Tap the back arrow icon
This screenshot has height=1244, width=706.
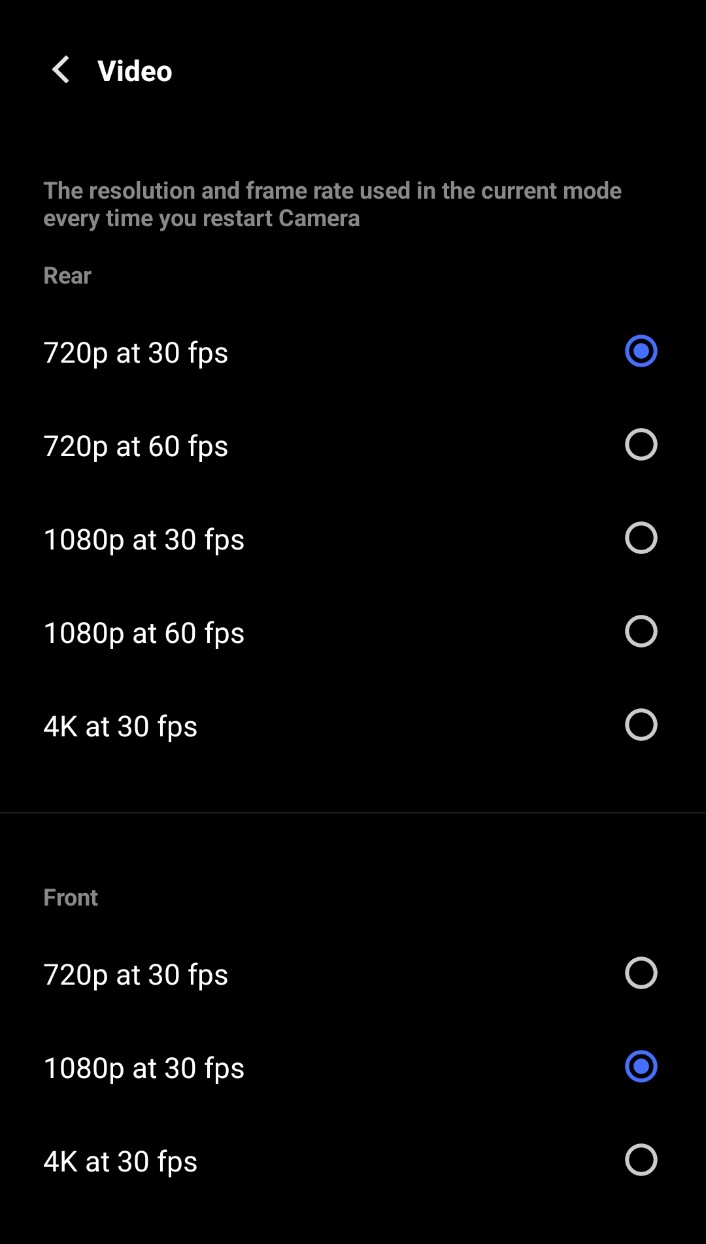point(61,70)
